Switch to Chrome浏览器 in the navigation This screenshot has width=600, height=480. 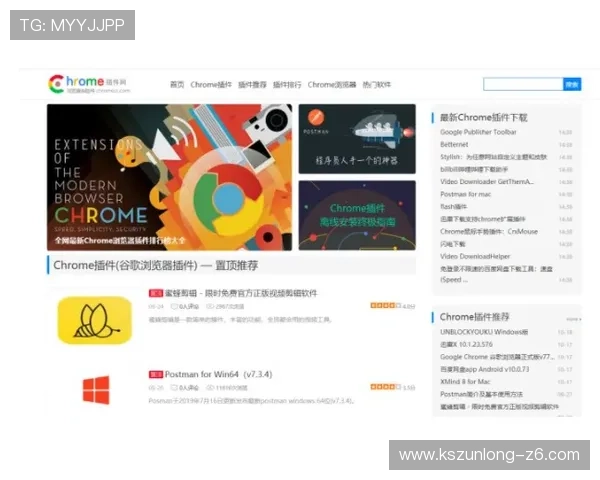click(331, 85)
